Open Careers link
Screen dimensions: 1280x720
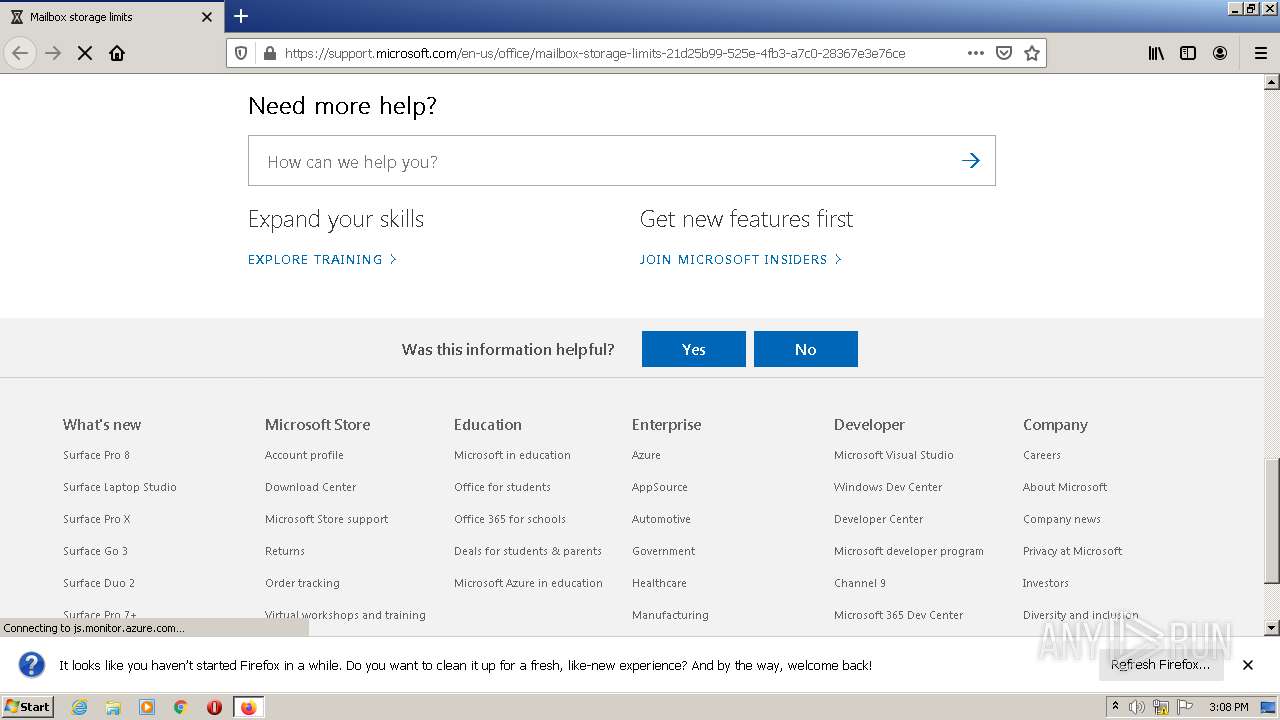pyautogui.click(x=1042, y=455)
